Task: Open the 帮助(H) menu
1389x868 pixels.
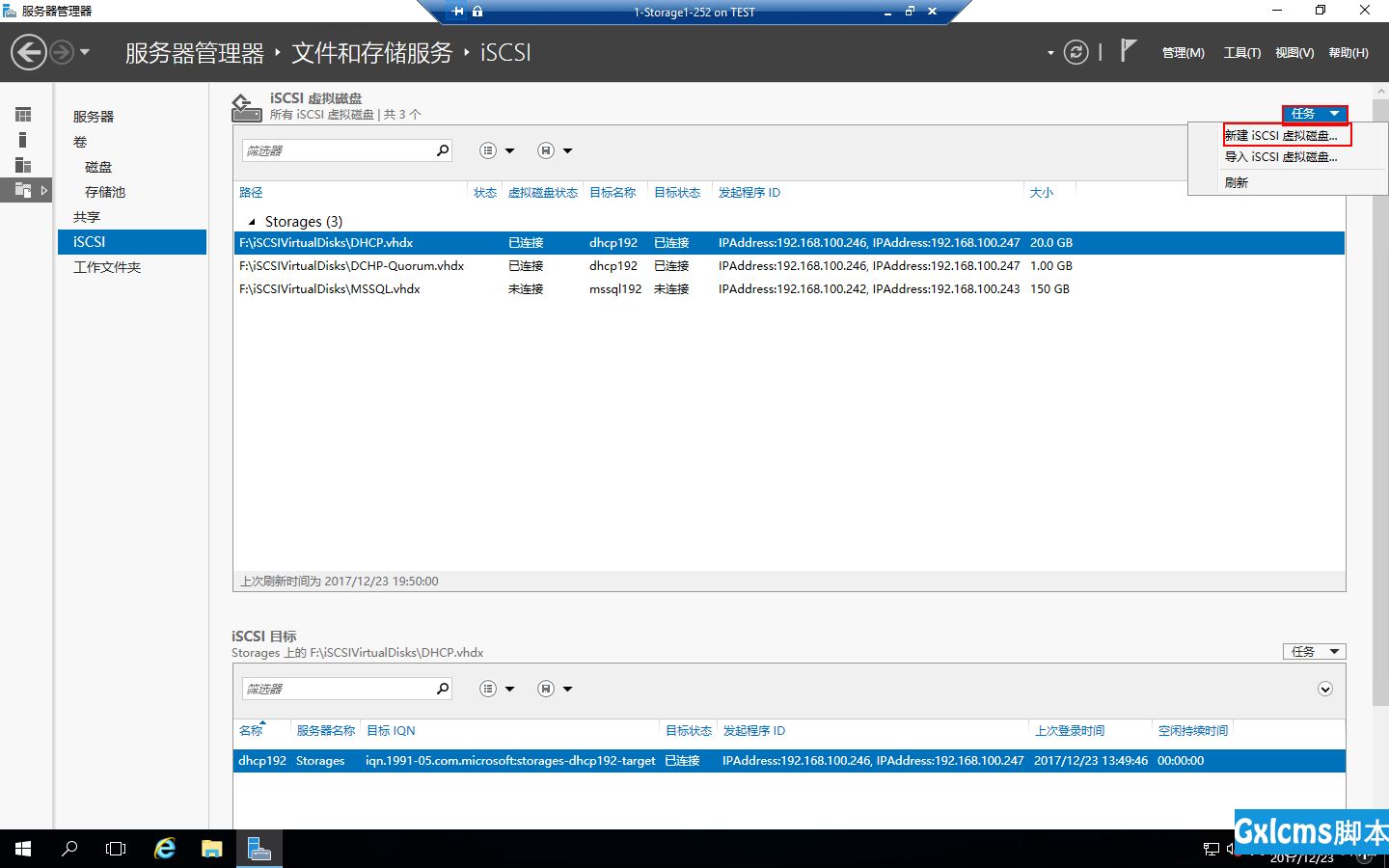Action: pyautogui.click(x=1348, y=53)
